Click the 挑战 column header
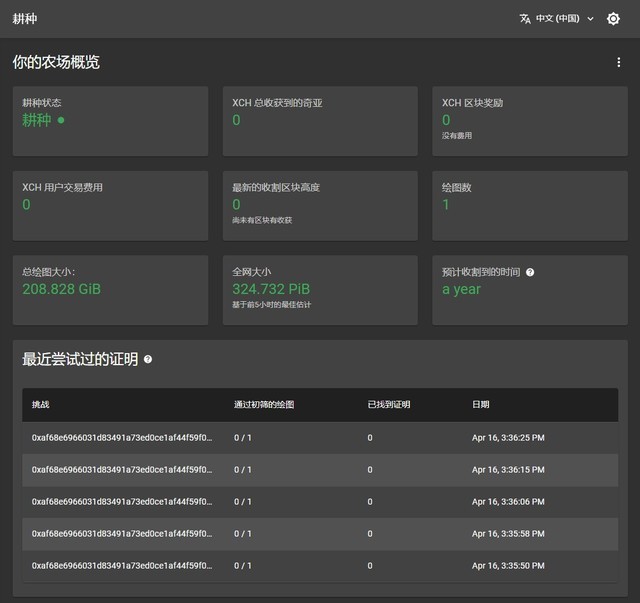This screenshot has height=603, width=640. (40, 404)
